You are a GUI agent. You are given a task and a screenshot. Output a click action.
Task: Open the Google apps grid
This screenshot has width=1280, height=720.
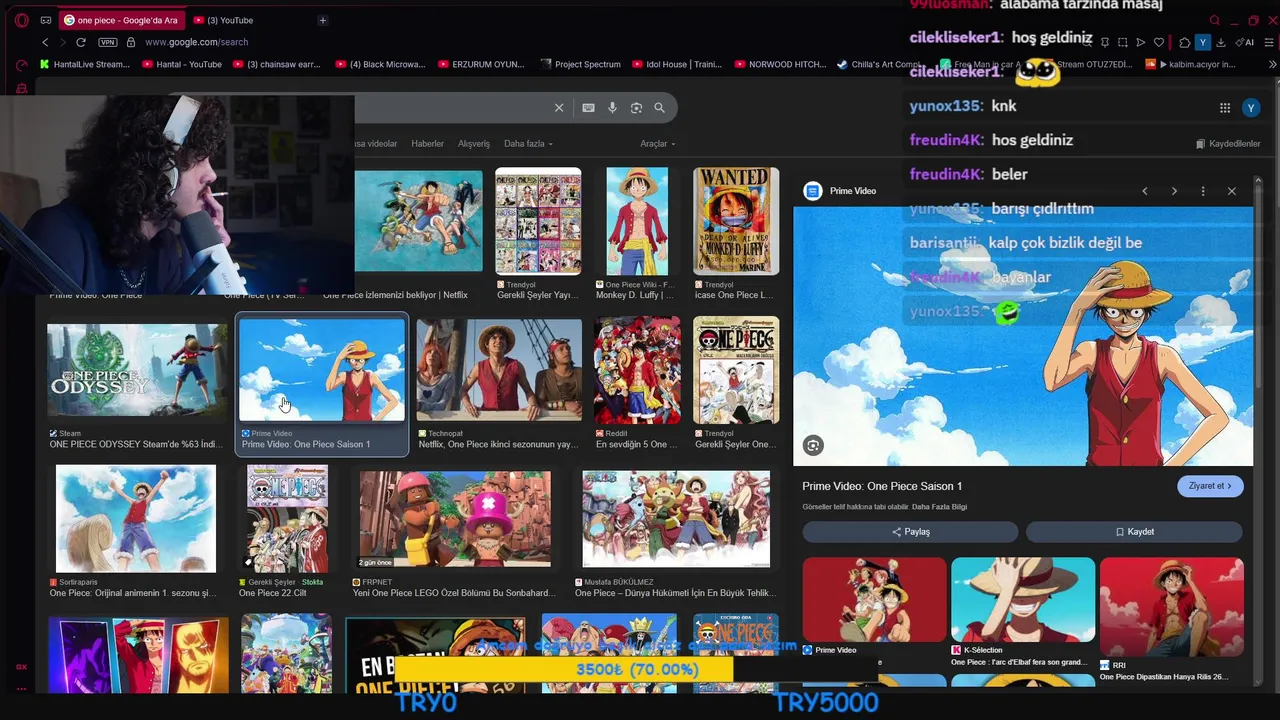click(x=1225, y=108)
